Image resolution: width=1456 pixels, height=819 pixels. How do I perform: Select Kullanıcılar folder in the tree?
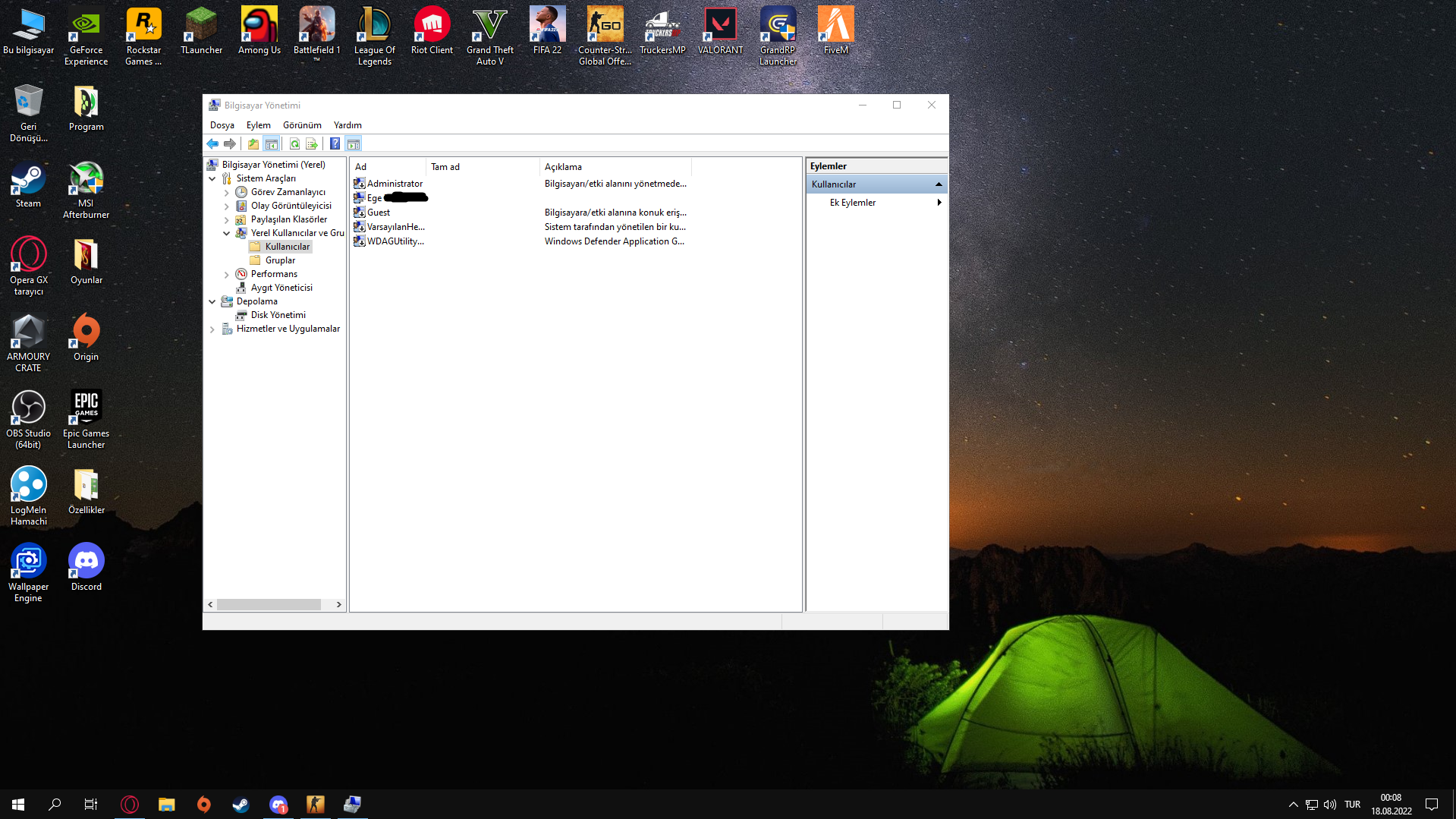(x=287, y=247)
